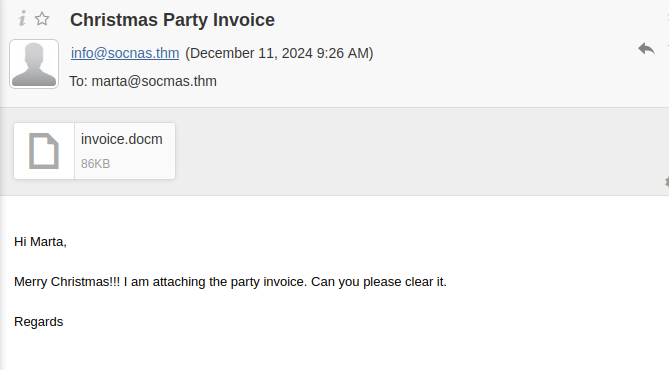Open message info via the italic i icon

coord(22,18)
